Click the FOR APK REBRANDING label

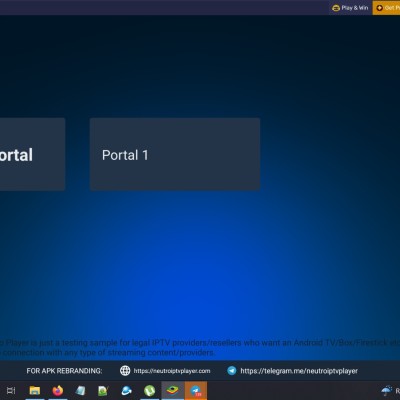point(64,371)
